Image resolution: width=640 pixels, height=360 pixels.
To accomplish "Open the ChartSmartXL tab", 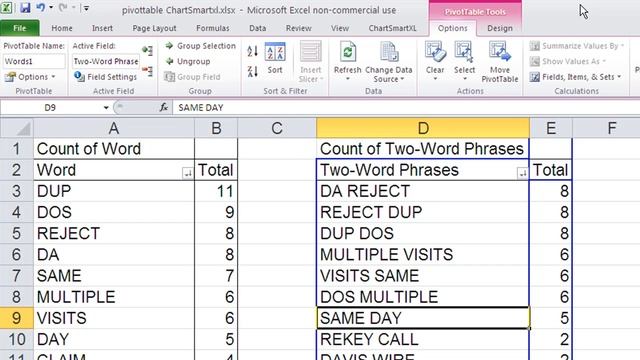I will (392, 28).
